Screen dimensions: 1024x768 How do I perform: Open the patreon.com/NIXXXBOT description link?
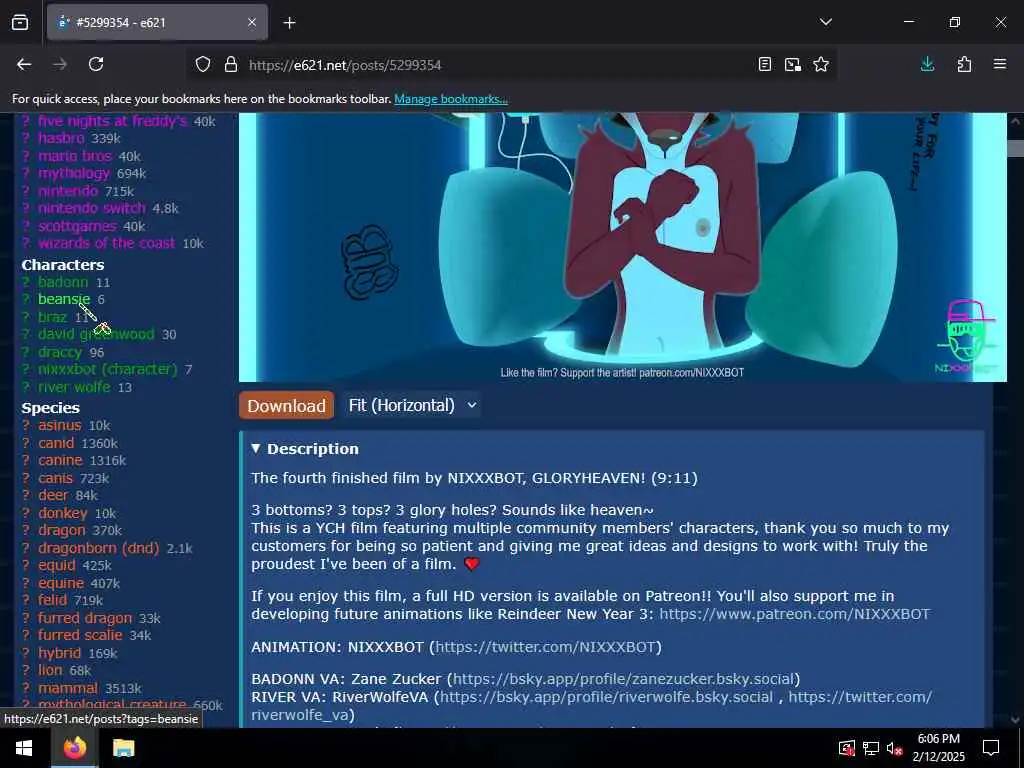[794, 614]
